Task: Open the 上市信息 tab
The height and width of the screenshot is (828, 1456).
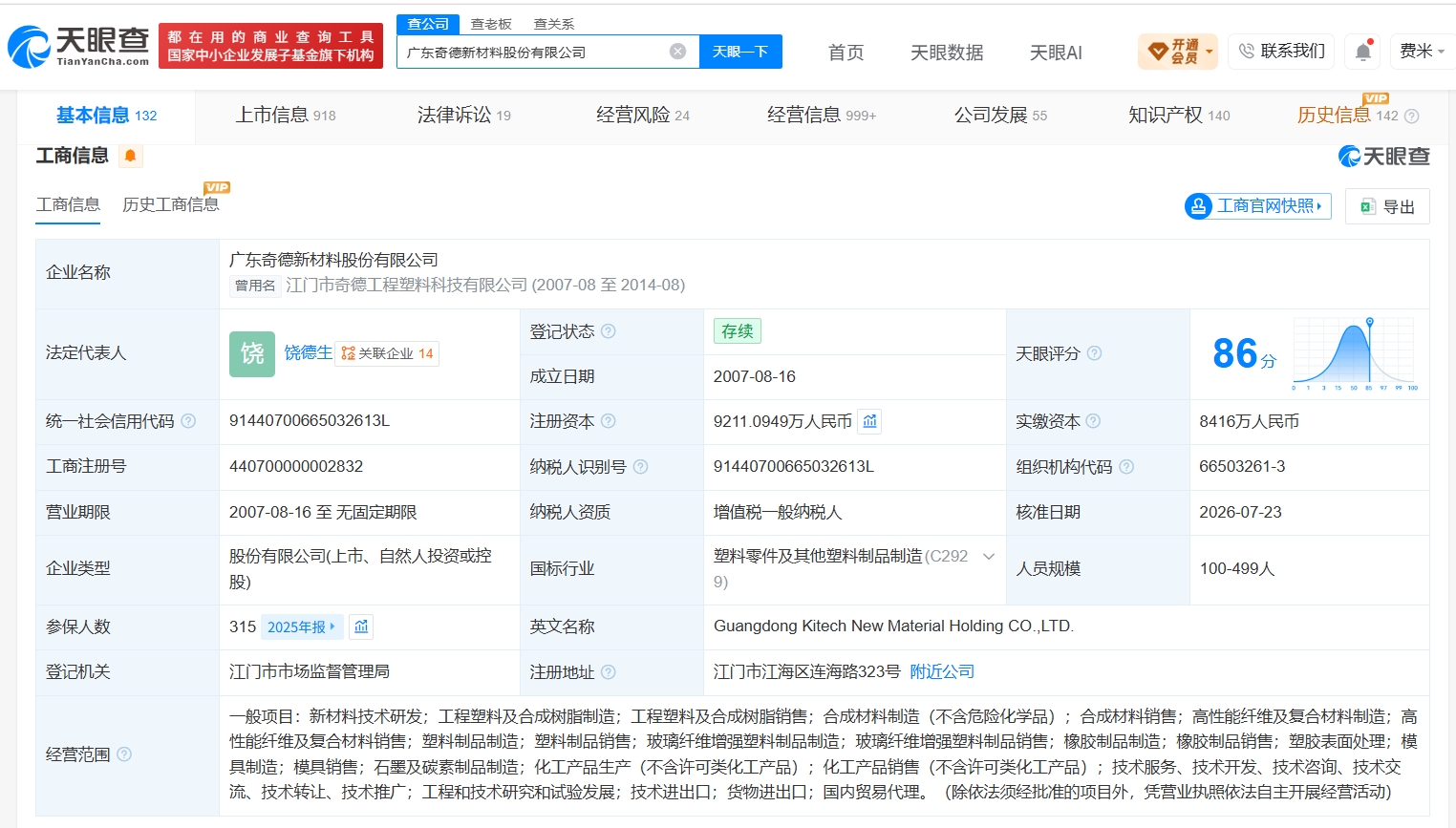Action: tap(286, 116)
